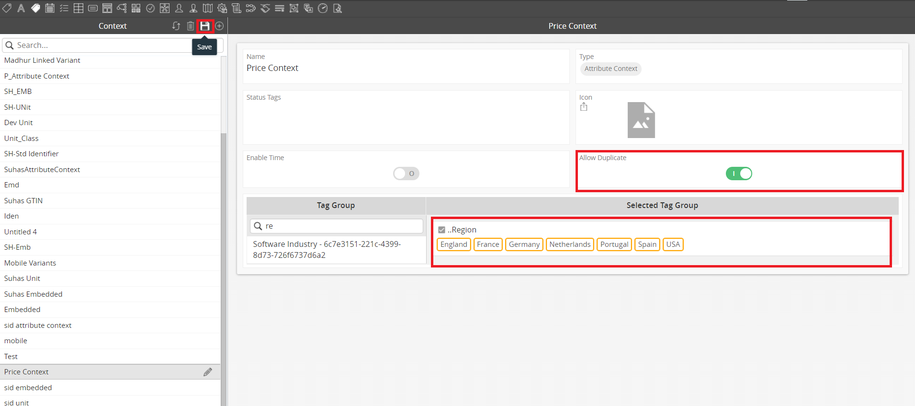The height and width of the screenshot is (406, 915).
Task: Select Suhas Embedded in the list
Action: coord(110,294)
